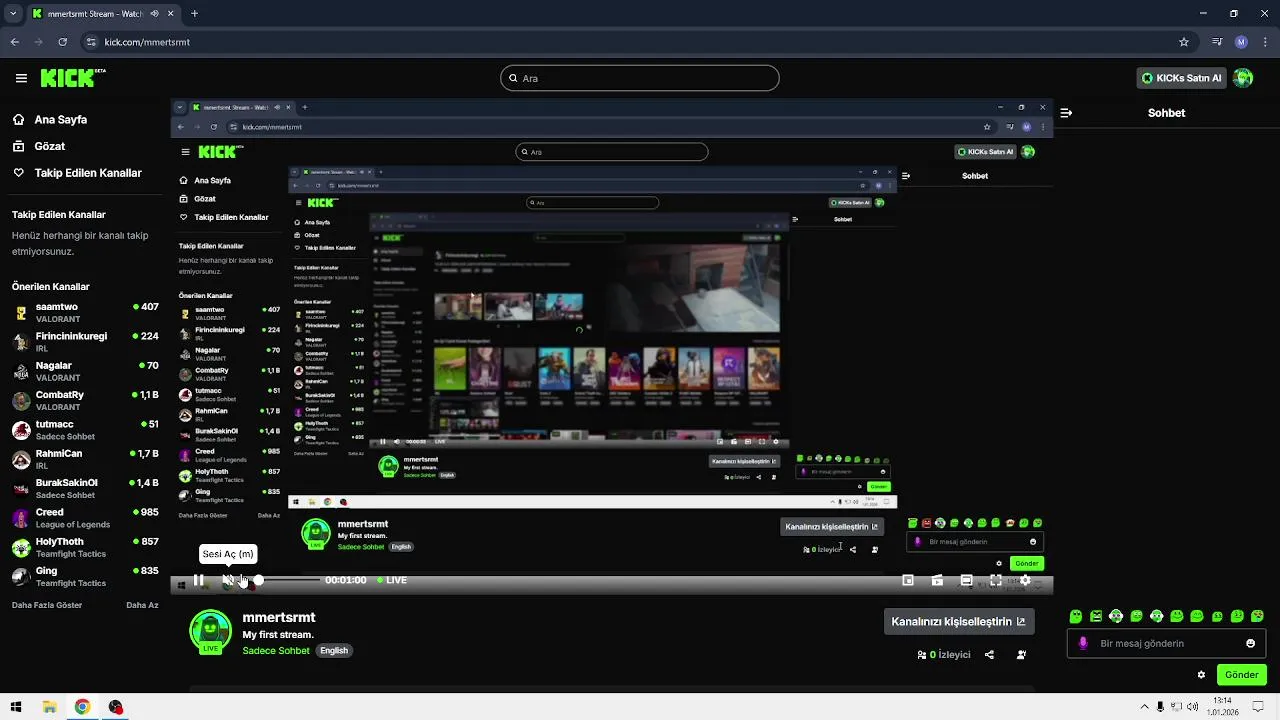The image size is (1280, 720).
Task: Click the multicolored emote at row end
Action: [1257, 616]
